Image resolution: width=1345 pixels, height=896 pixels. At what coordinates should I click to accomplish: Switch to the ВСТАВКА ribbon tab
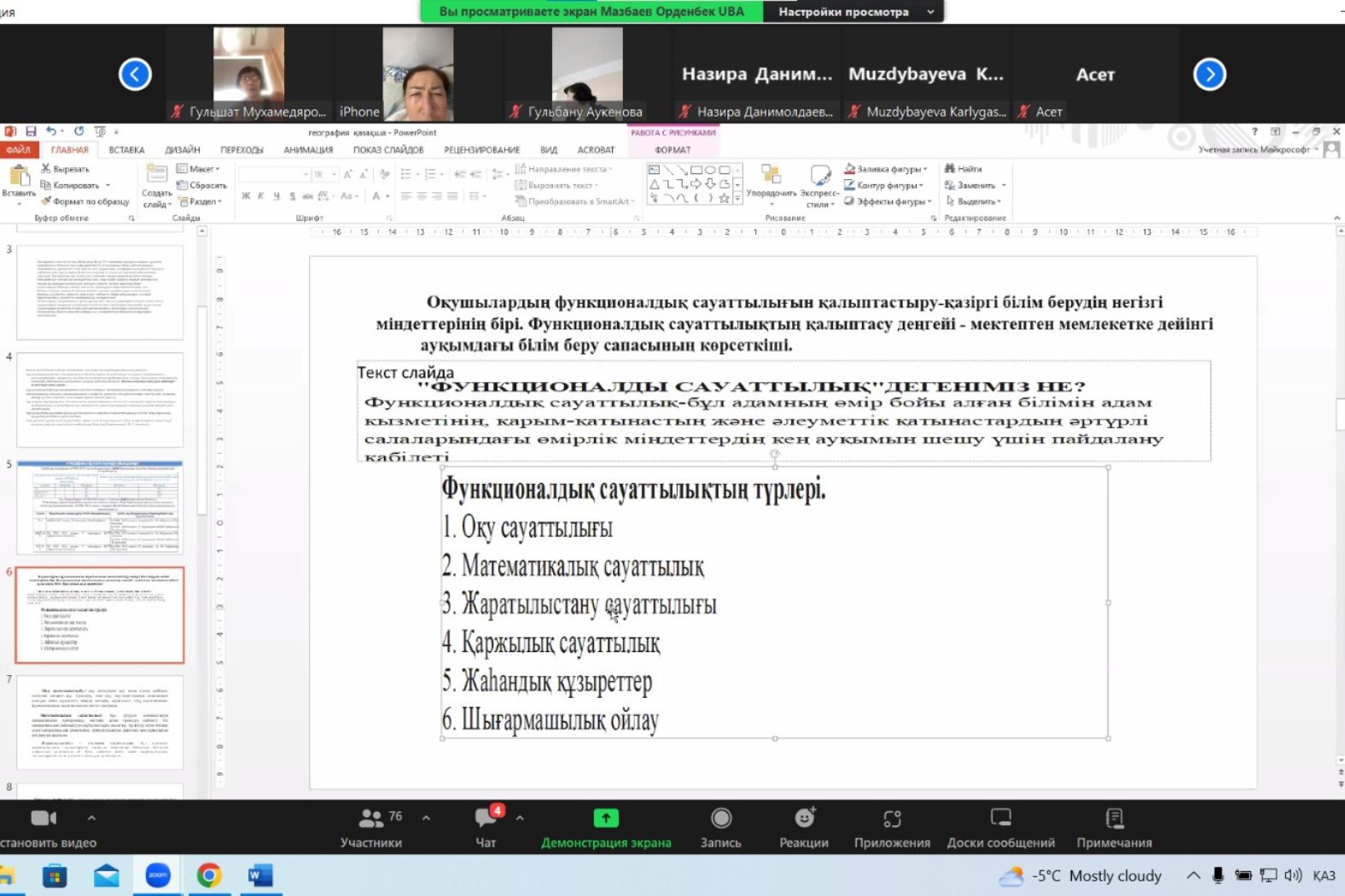(126, 150)
